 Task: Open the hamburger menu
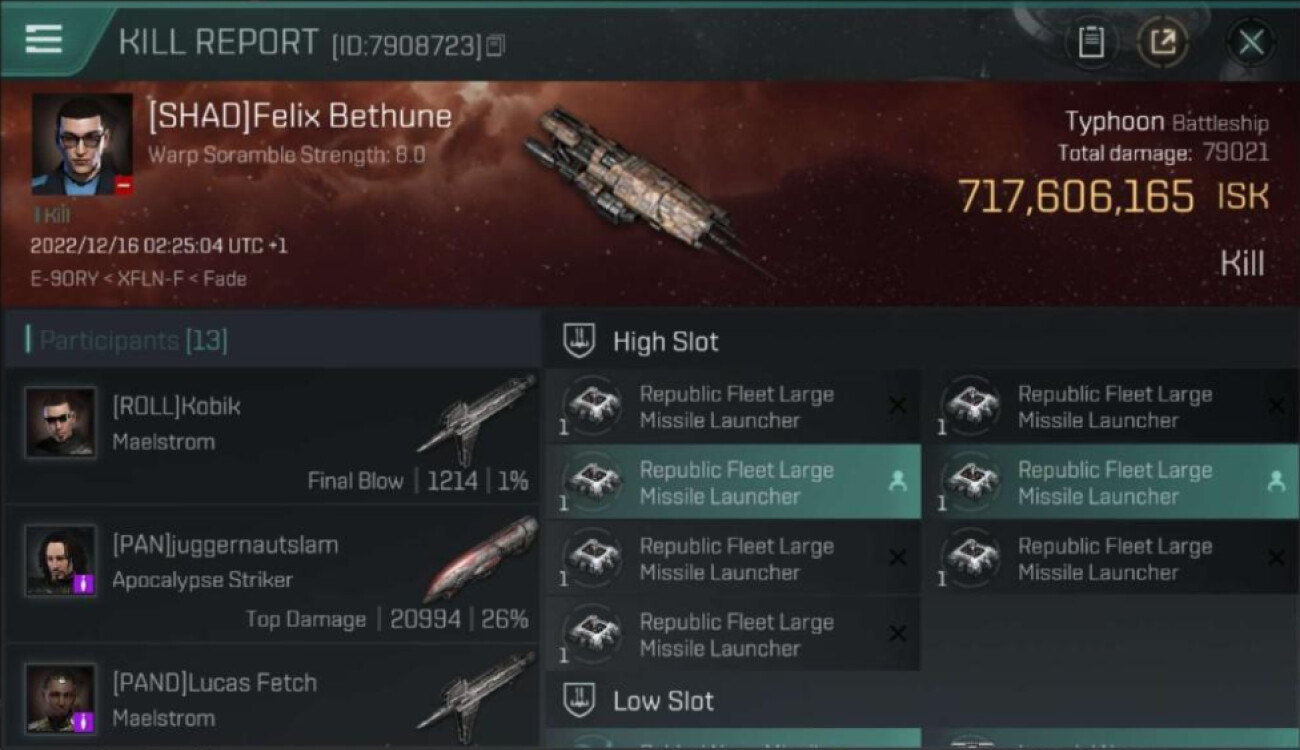[x=43, y=40]
